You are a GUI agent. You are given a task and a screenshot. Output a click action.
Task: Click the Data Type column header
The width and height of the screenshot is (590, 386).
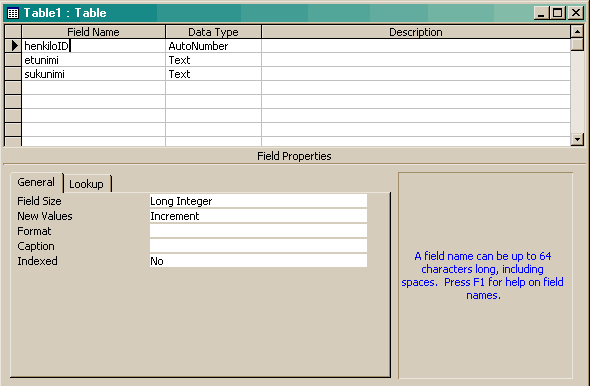(213, 32)
